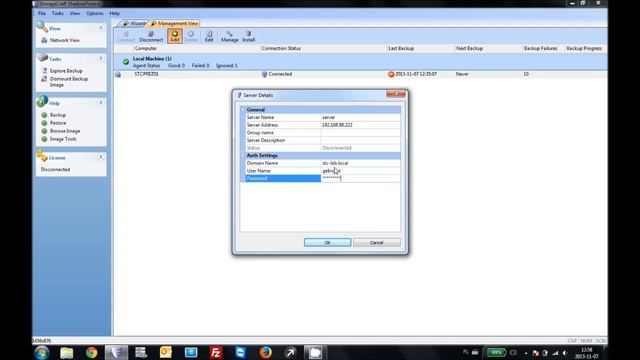Click the Server Name value field
Image resolution: width=640 pixels, height=360 pixels.
[360, 117]
